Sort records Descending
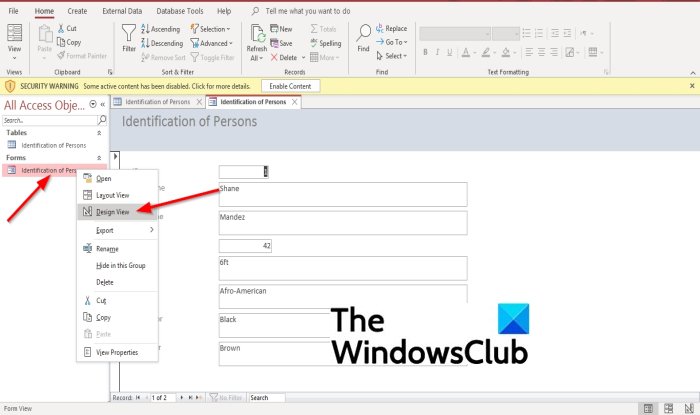Screen dimensions: 700x415 pos(162,43)
